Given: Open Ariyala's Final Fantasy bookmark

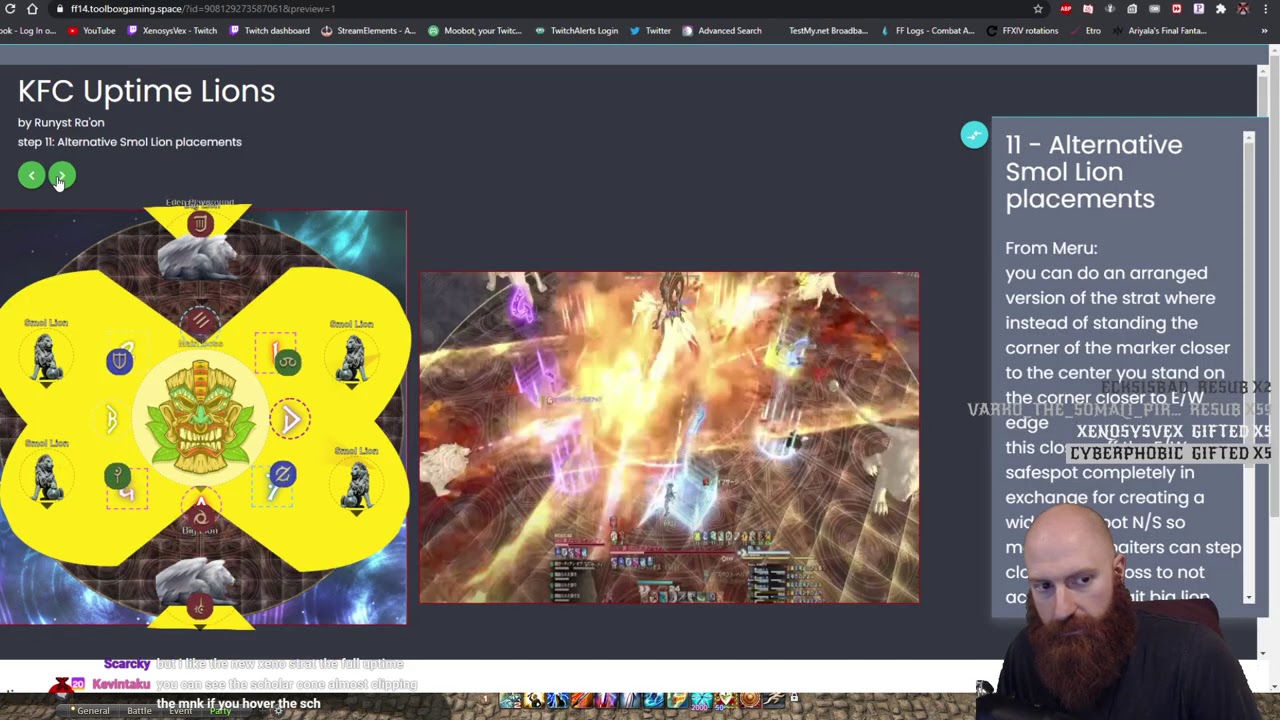Looking at the screenshot, I should coord(1160,31).
